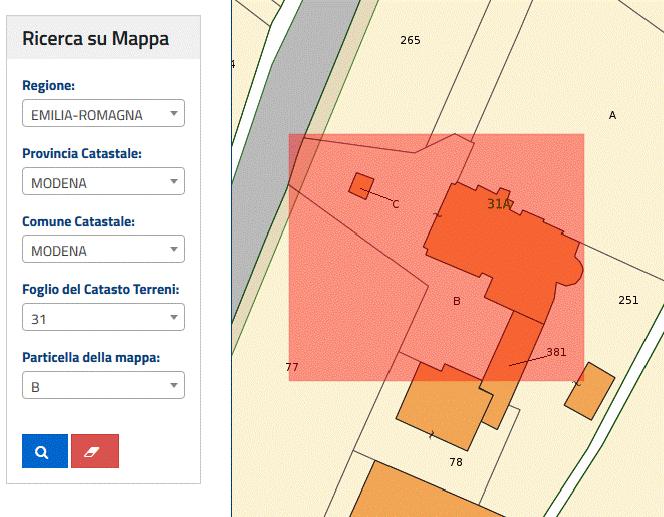Click parcel 251 on the map

628,300
